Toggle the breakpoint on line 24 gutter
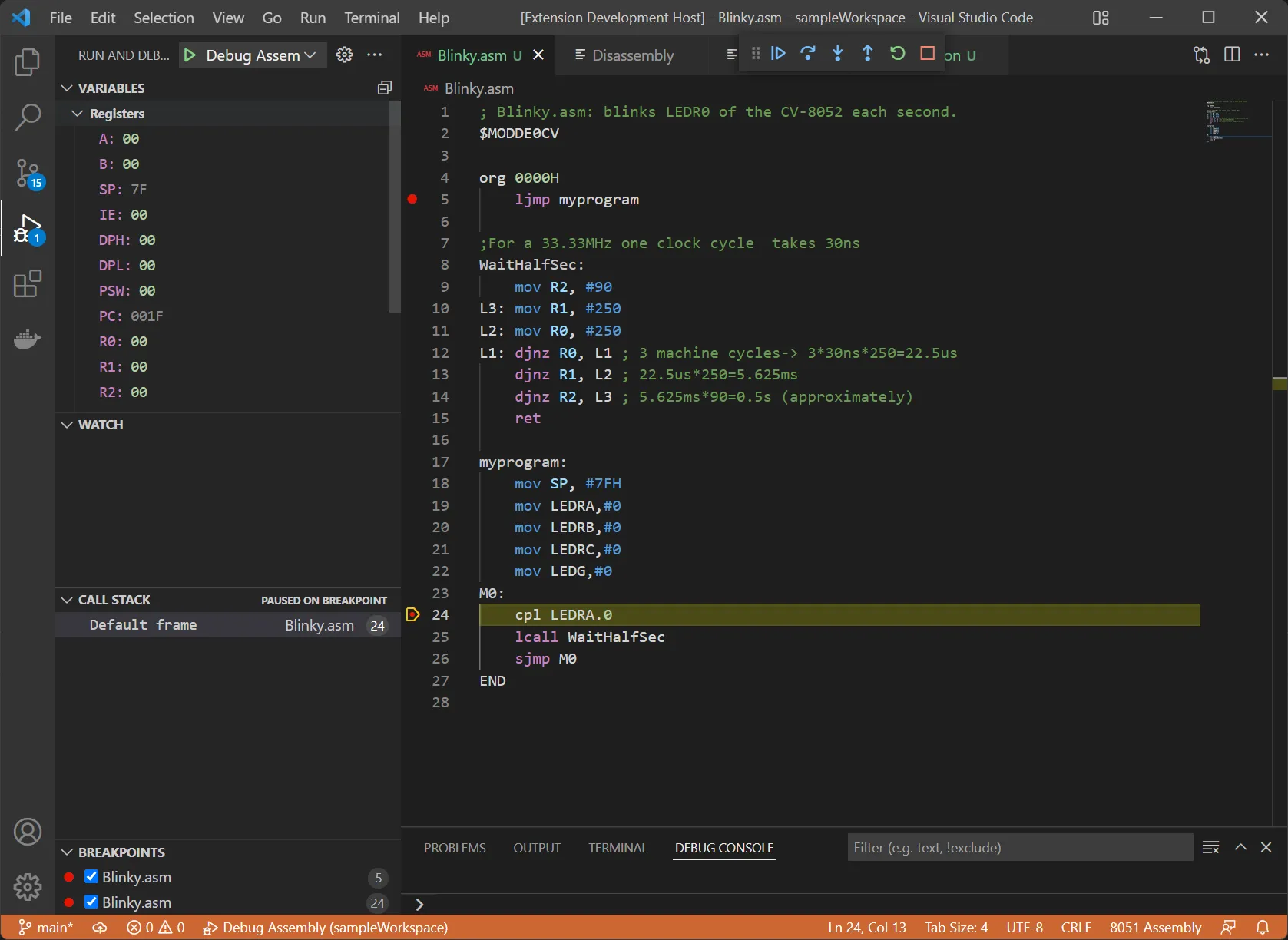Viewport: 1288px width, 940px height. [x=412, y=614]
